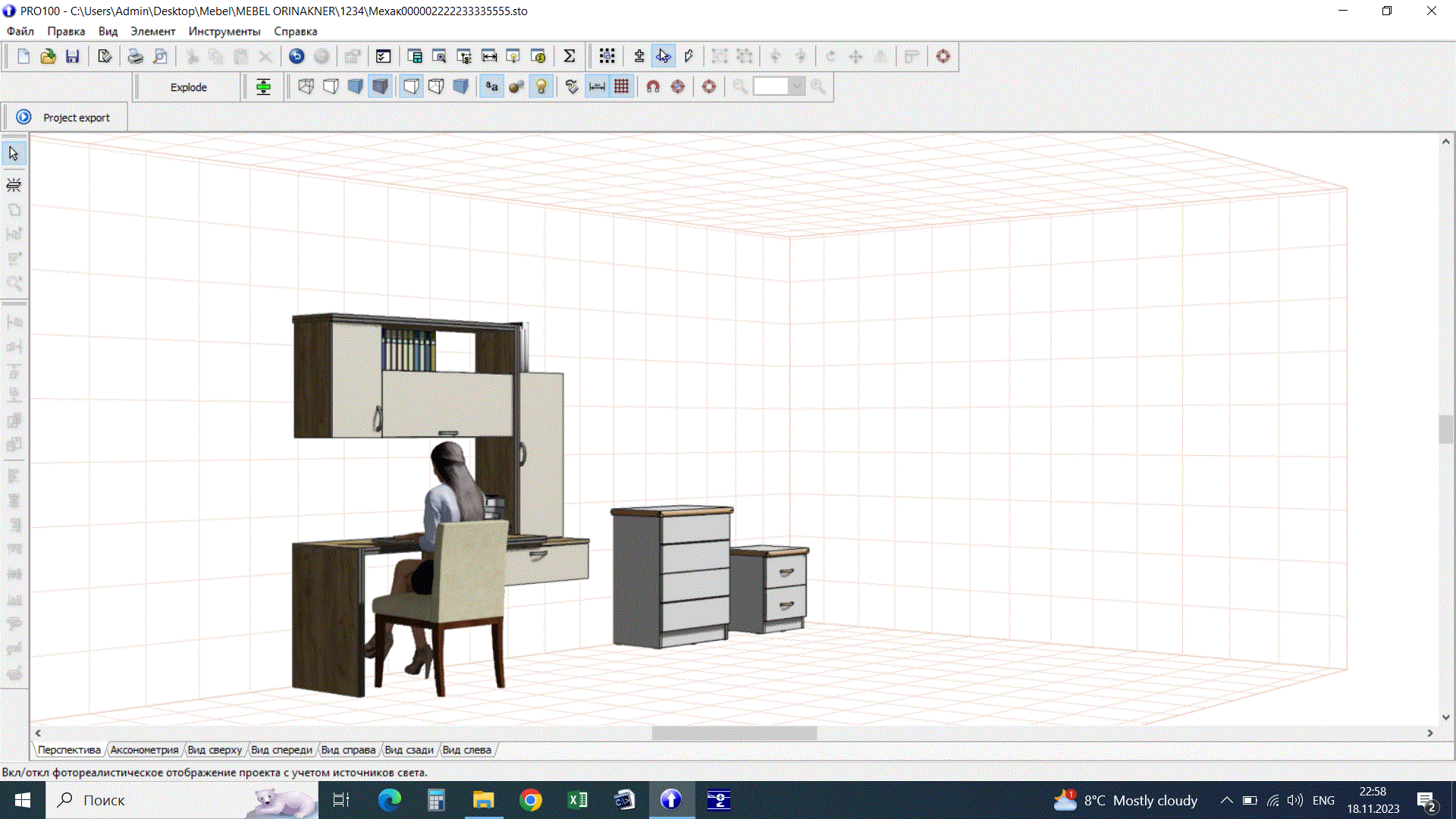Toggle grid display on the scene
Viewport: 1456px width, 819px height.
[x=622, y=86]
